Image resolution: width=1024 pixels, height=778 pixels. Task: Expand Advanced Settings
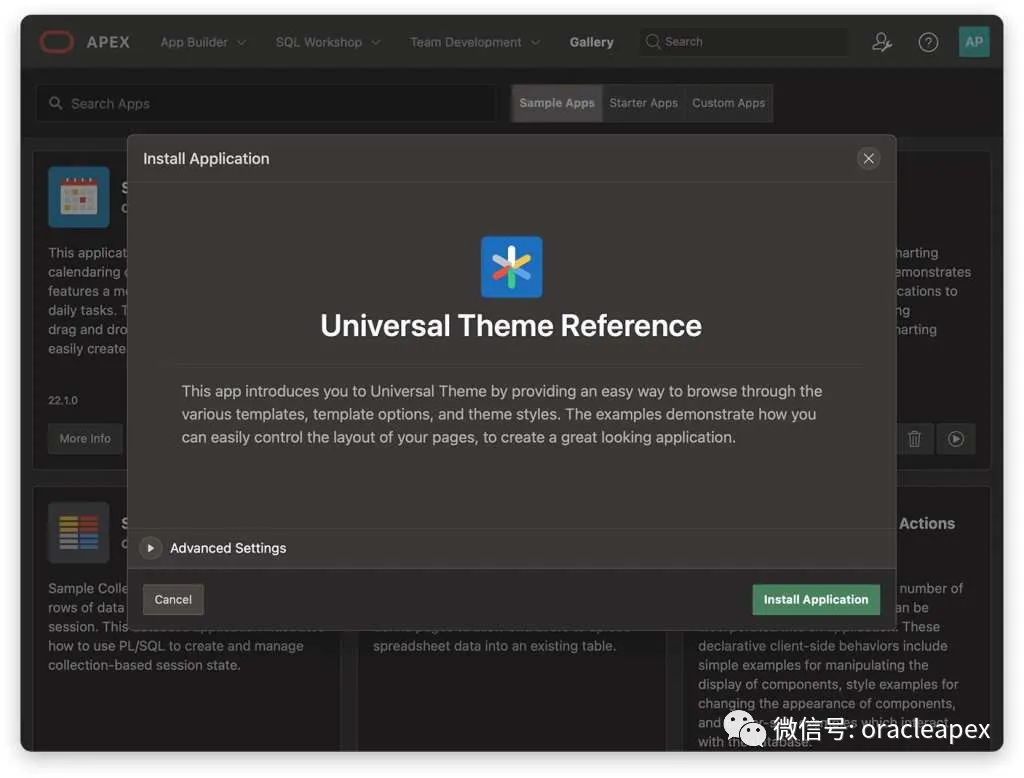click(151, 548)
